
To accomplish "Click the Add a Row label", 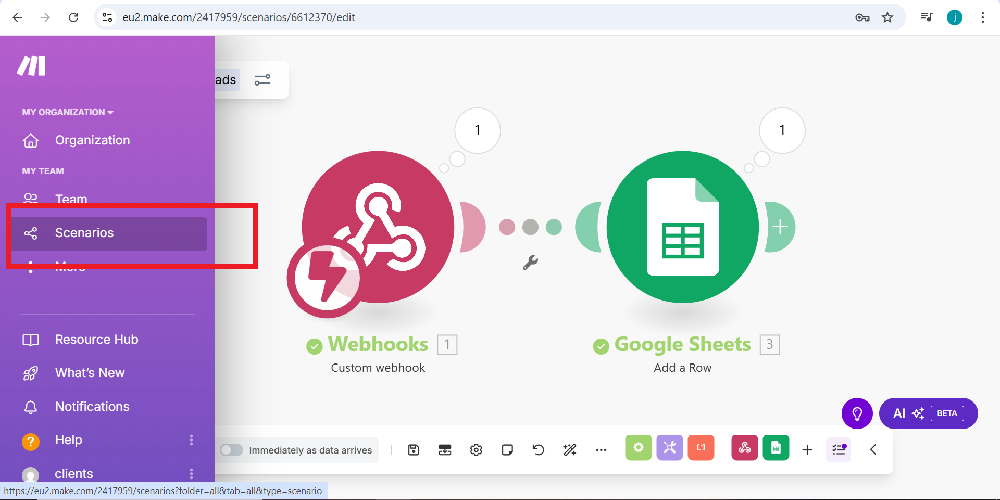I will [x=682, y=368].
